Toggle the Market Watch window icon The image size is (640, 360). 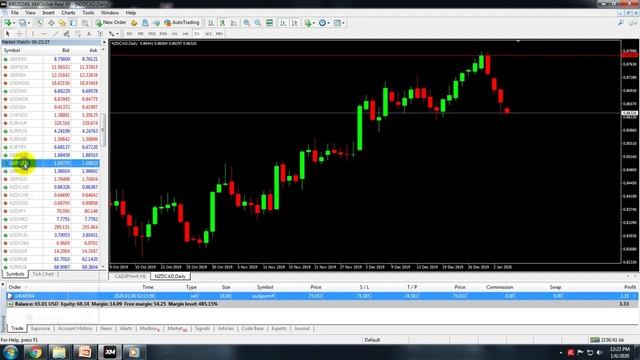coord(40,23)
